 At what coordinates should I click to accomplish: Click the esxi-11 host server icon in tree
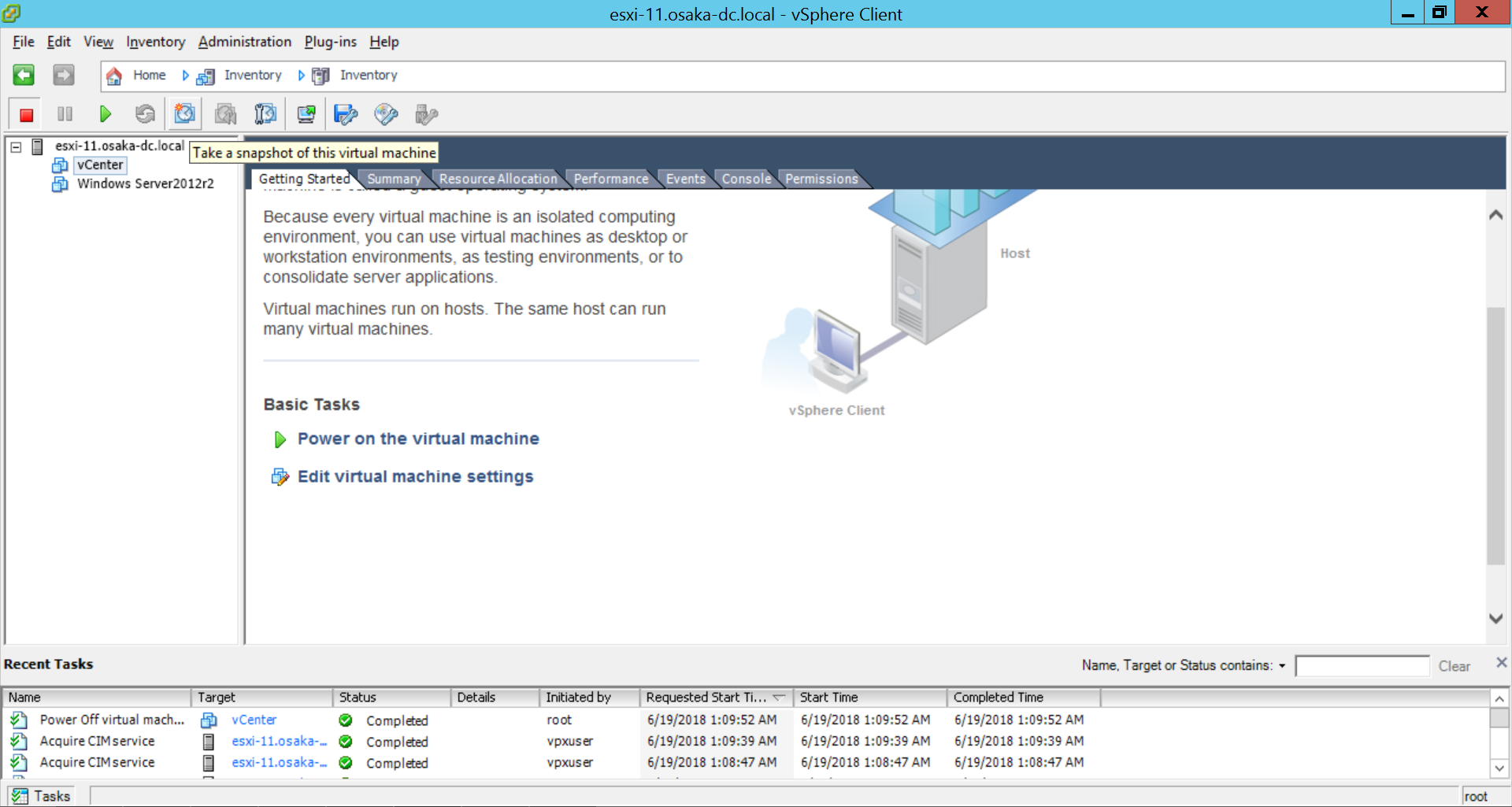pos(37,146)
